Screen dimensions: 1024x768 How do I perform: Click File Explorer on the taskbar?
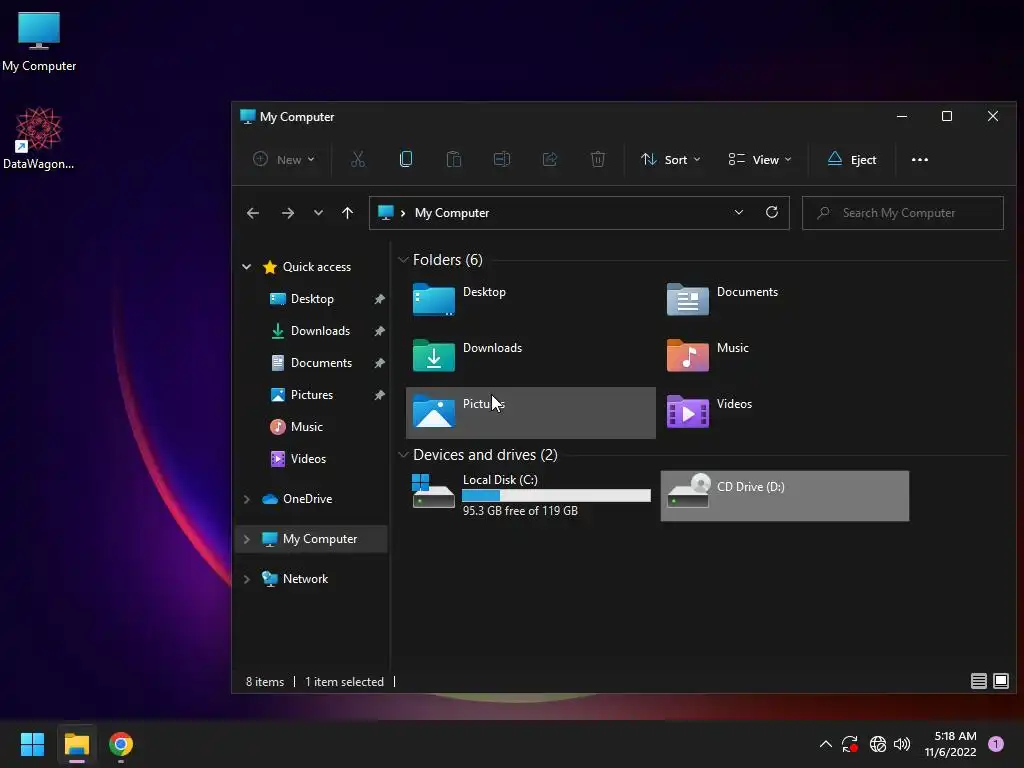(x=76, y=744)
